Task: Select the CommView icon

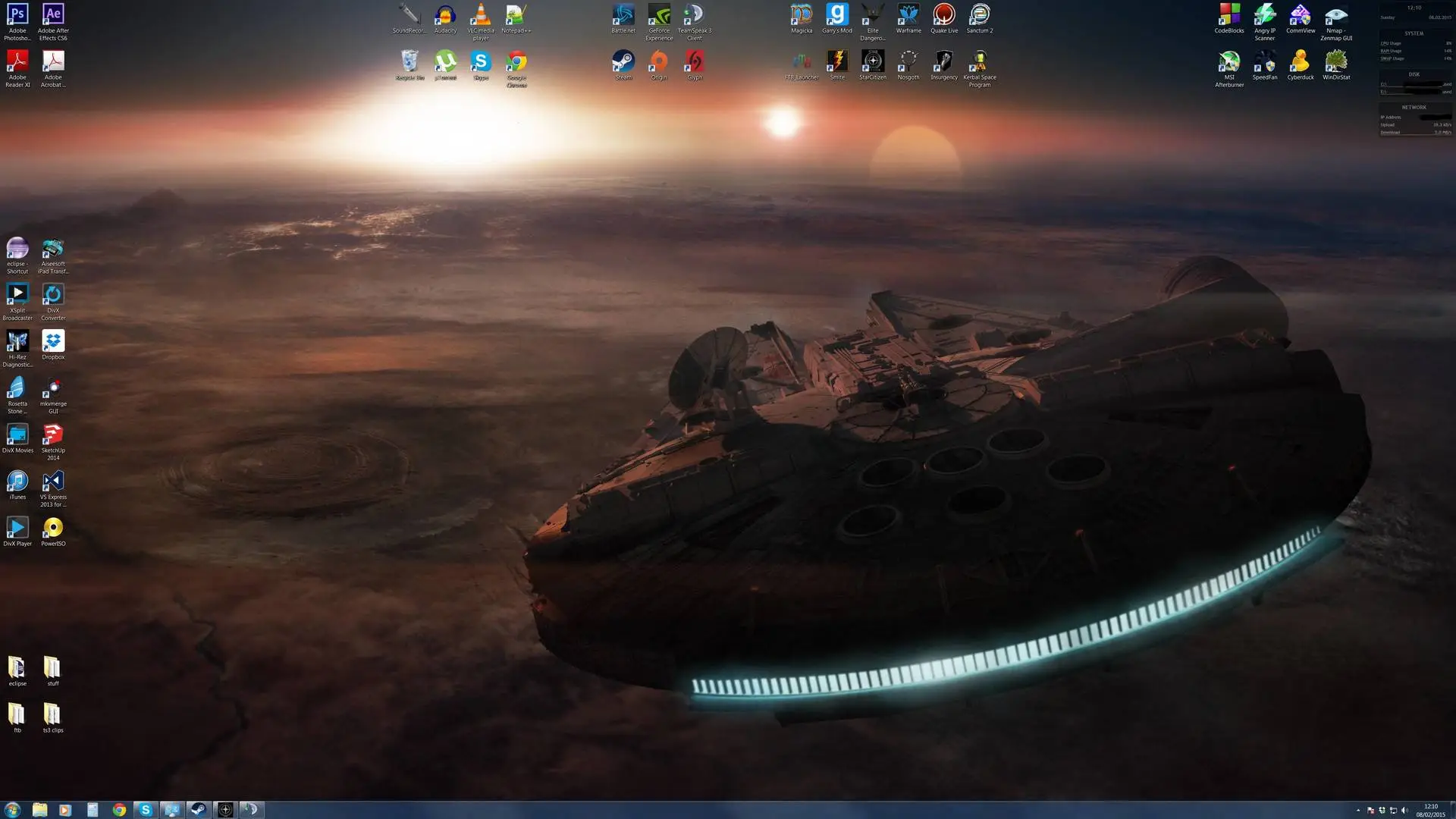Action: pyautogui.click(x=1301, y=19)
